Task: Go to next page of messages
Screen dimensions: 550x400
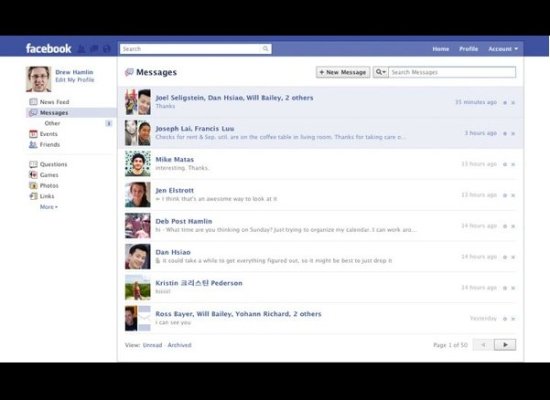Action: 505,345
